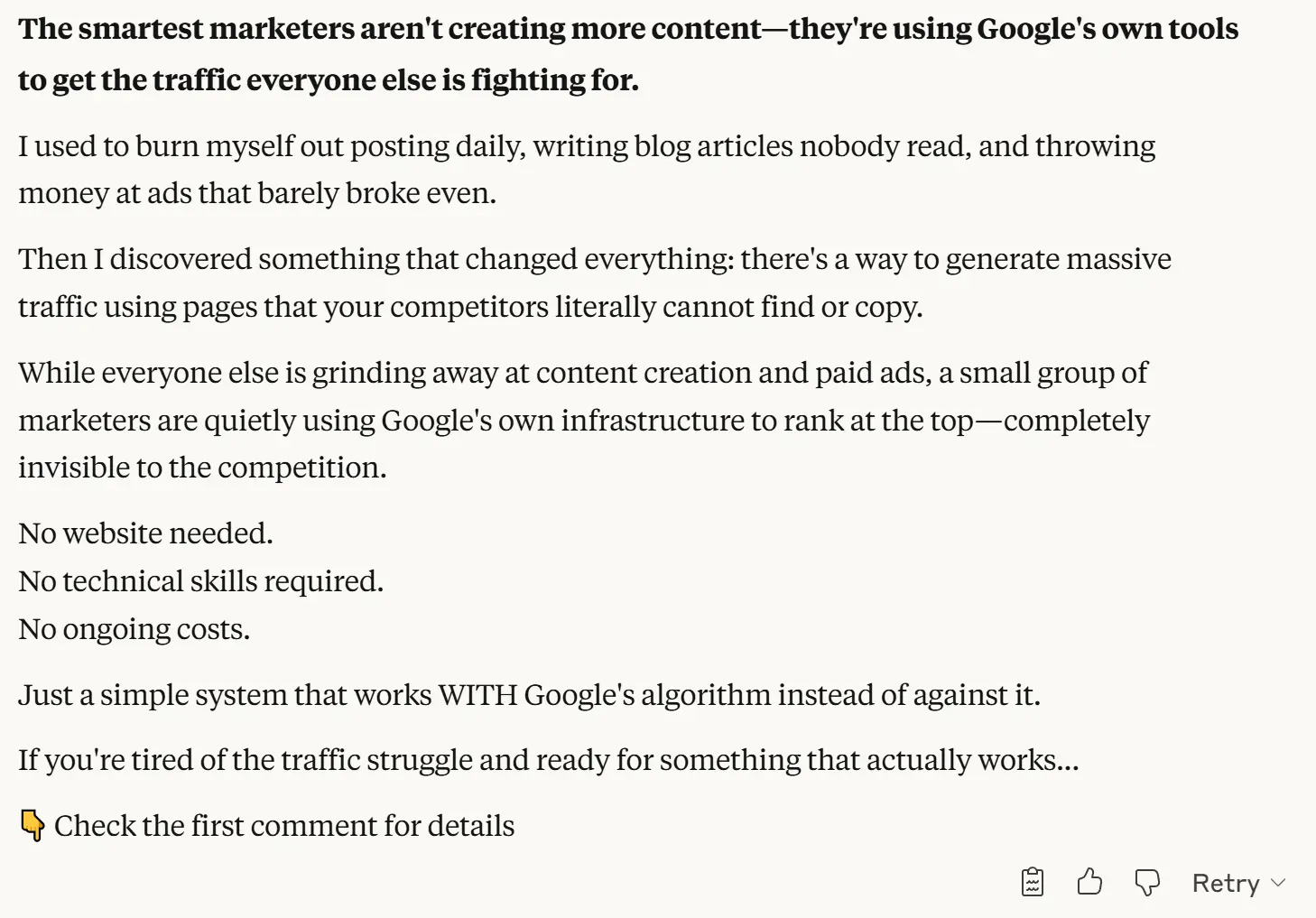Give the response a thumbs down
This screenshot has height=918, width=1316.
[x=1147, y=882]
